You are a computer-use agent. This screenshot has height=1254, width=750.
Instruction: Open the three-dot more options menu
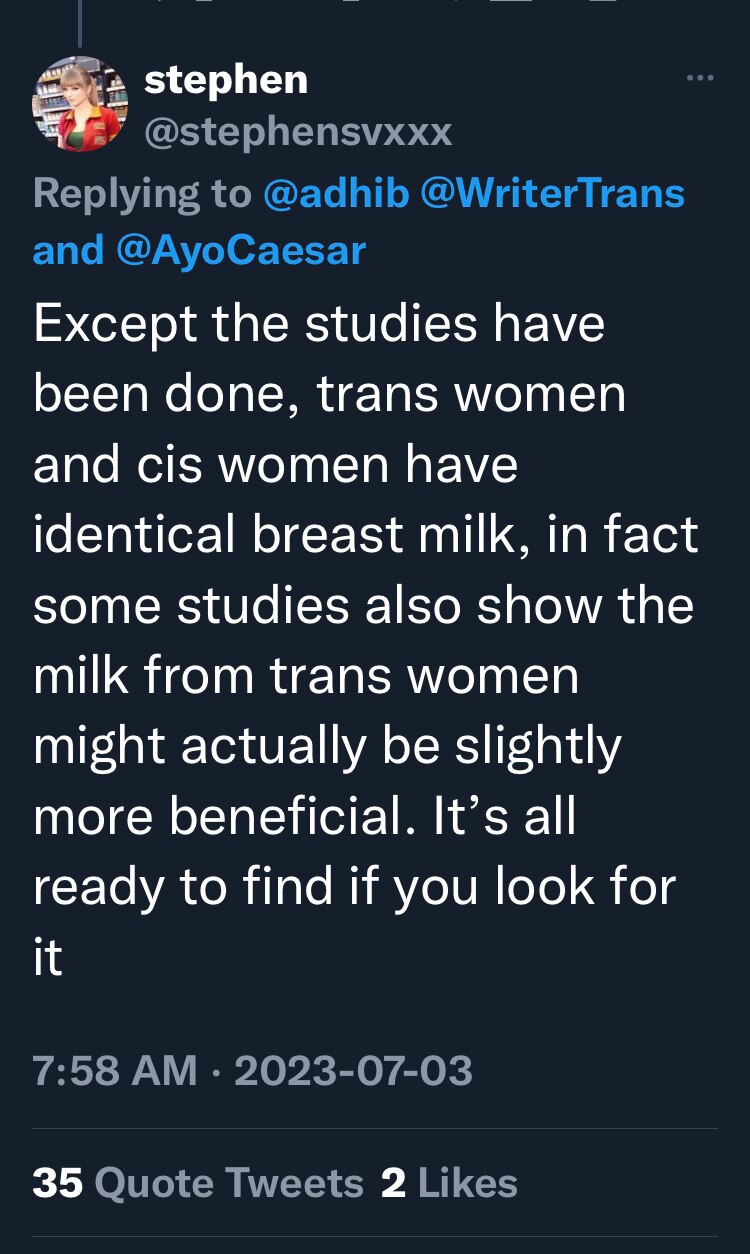(x=699, y=79)
